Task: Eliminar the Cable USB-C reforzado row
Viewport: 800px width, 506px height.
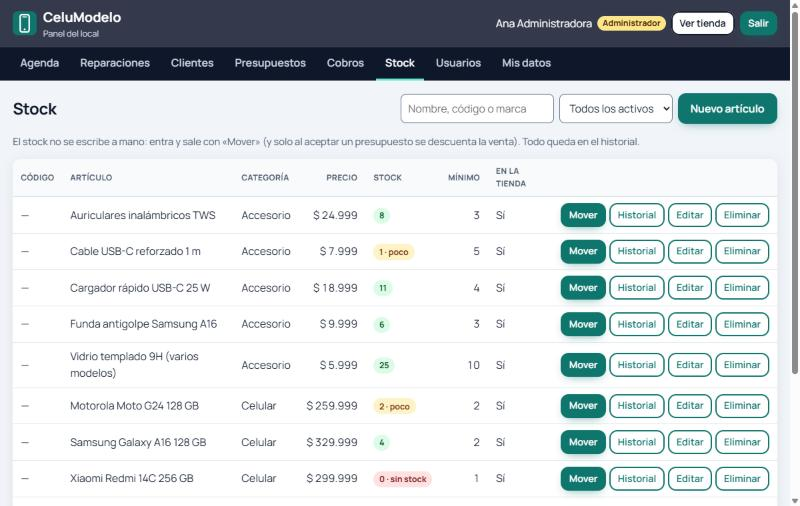Action: (x=742, y=251)
